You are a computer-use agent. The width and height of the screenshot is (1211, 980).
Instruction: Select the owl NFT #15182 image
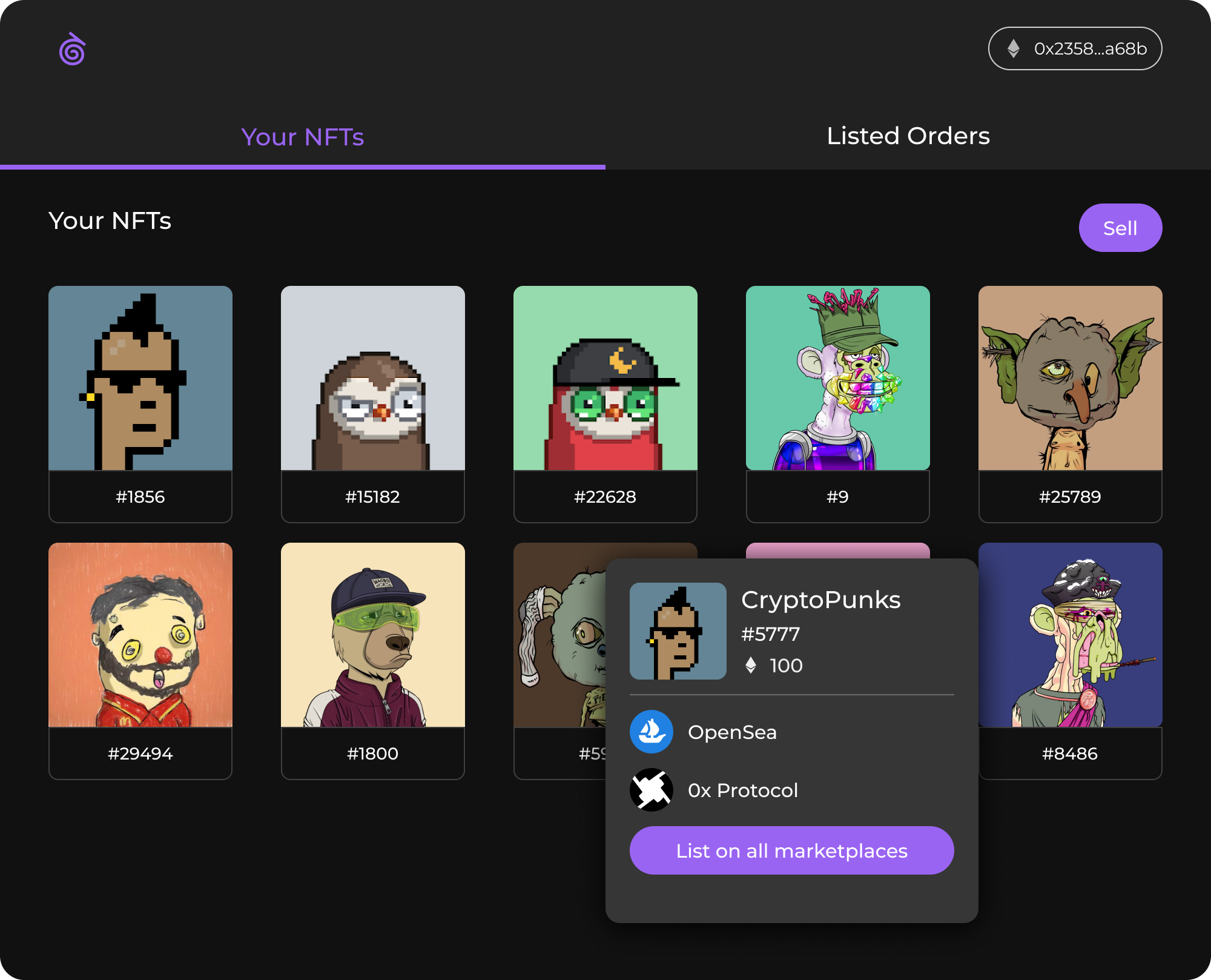373,378
